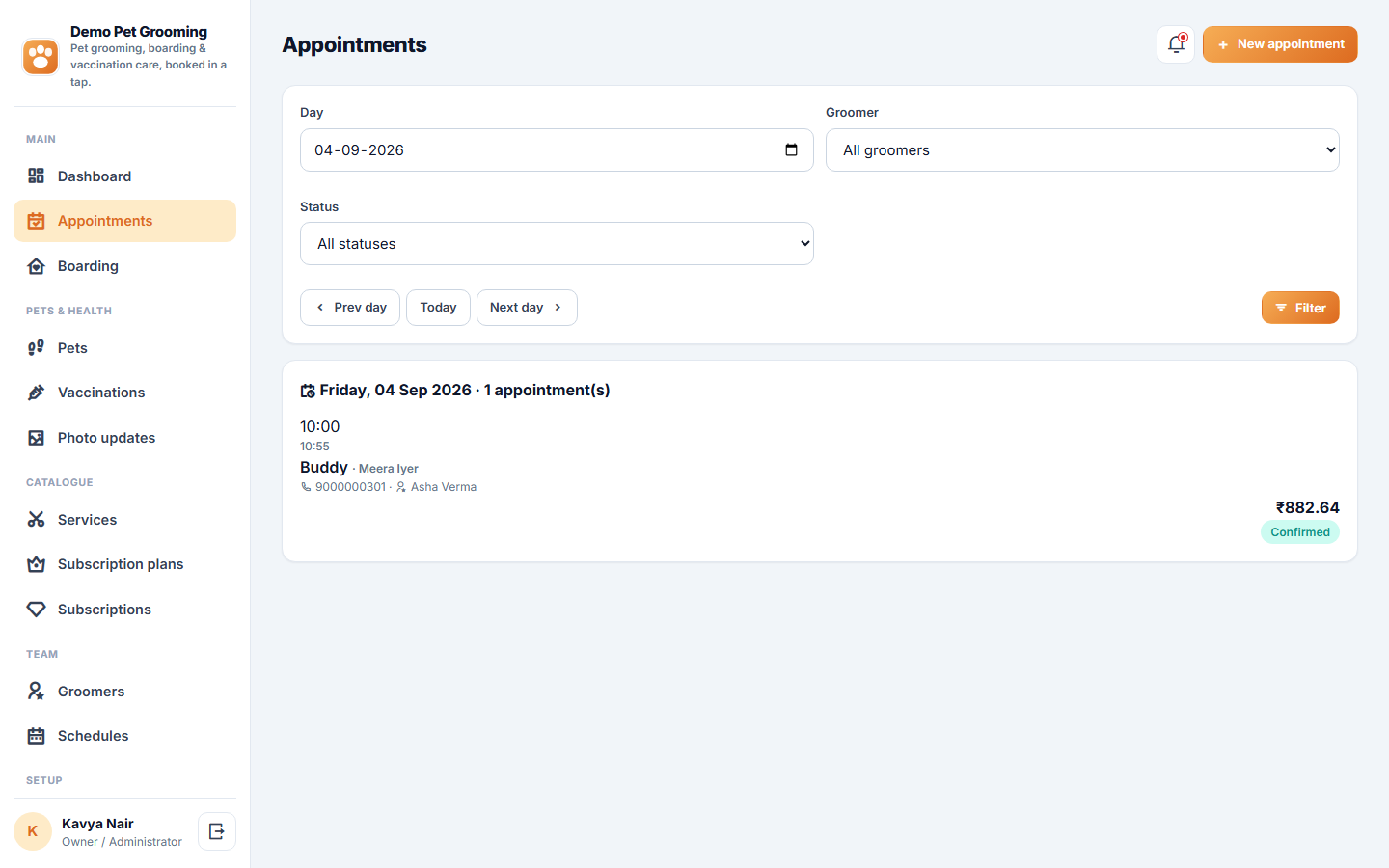Open the Status dropdown

pyautogui.click(x=557, y=244)
